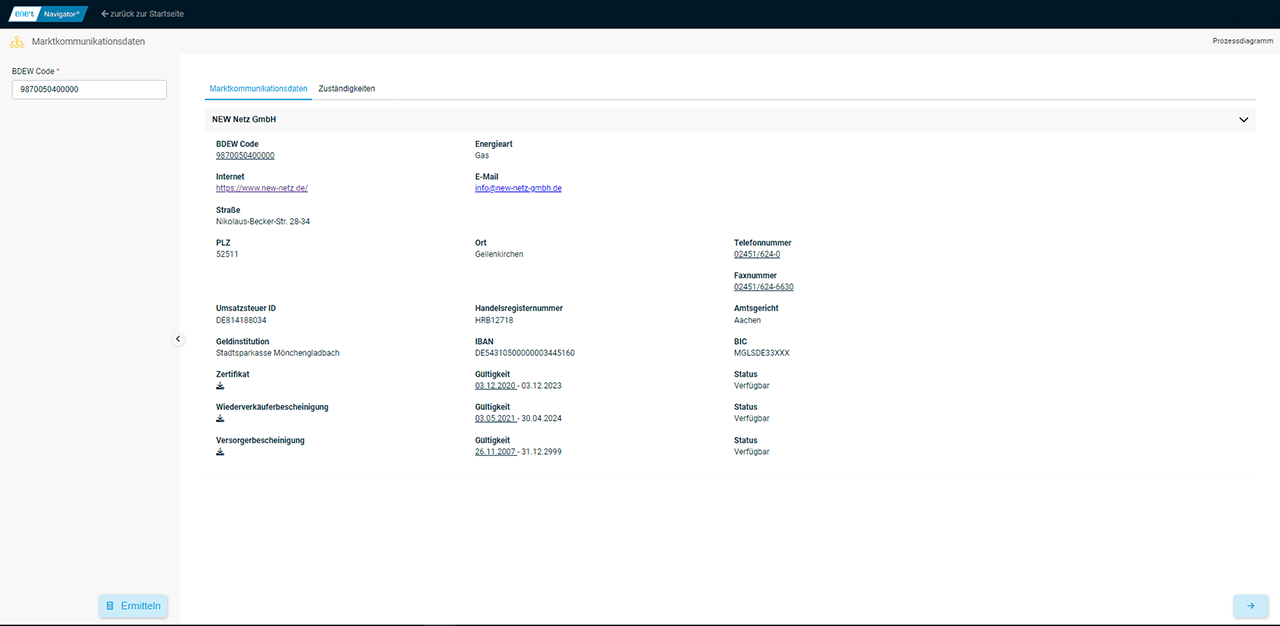
Task: Click validity date 26.11.2007
Action: (495, 452)
